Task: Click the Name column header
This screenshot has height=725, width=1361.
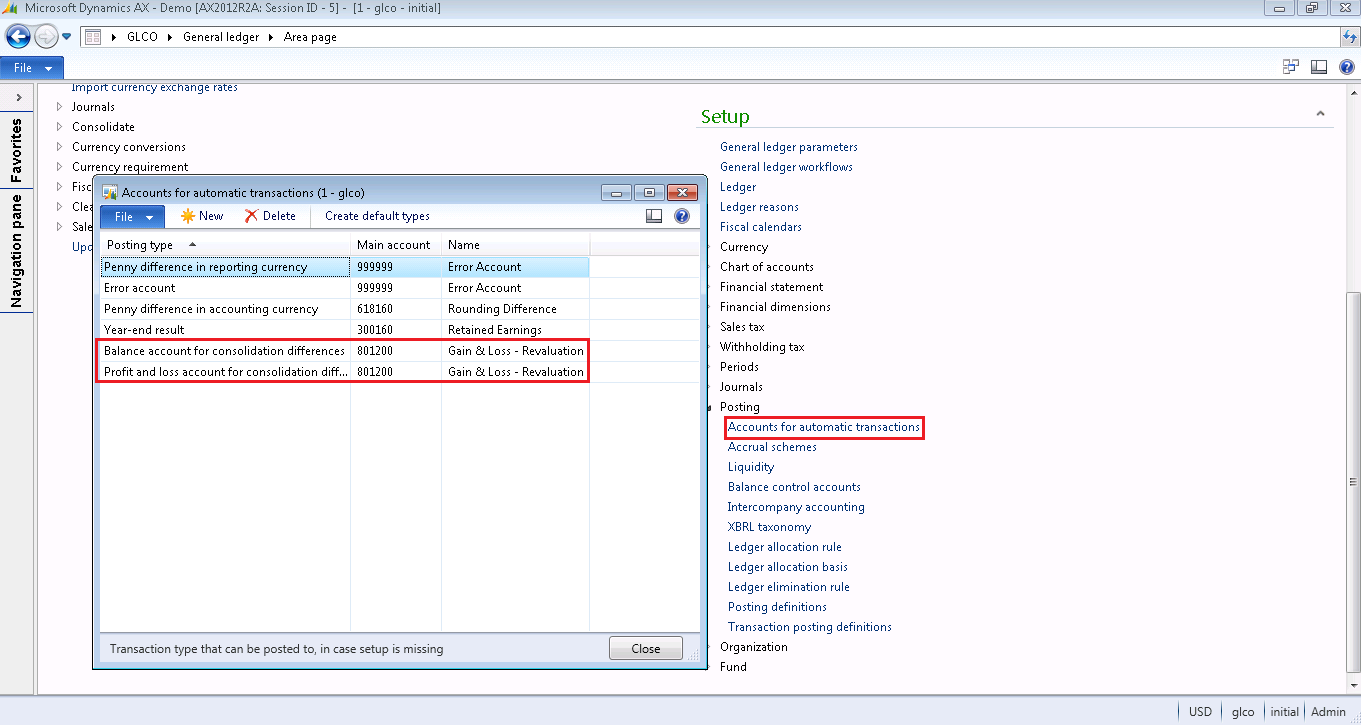Action: (x=515, y=245)
